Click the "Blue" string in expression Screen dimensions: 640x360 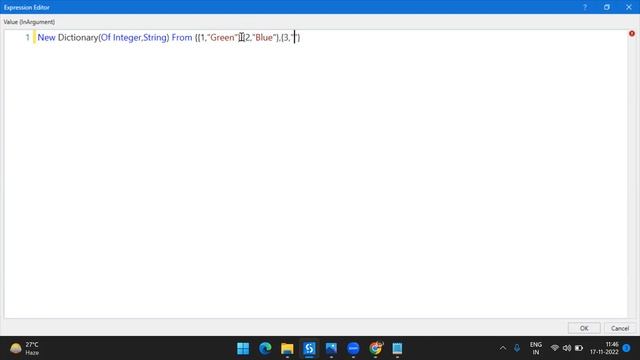[x=264, y=38]
